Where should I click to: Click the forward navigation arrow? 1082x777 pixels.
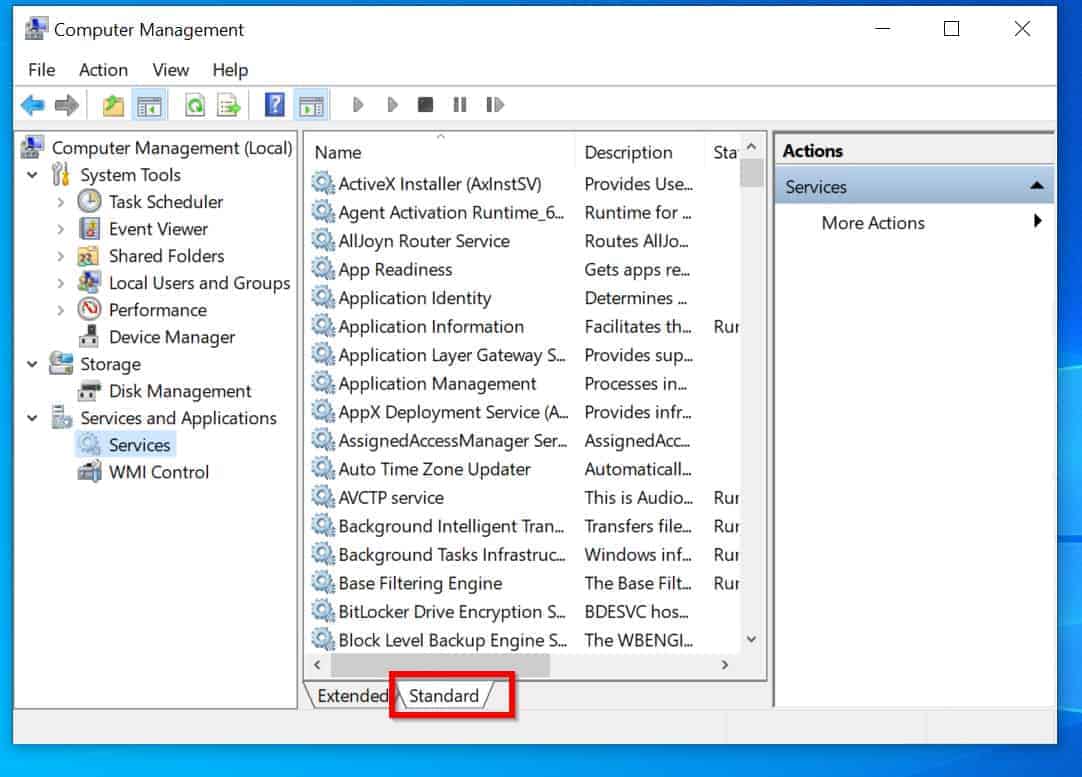tap(66, 104)
